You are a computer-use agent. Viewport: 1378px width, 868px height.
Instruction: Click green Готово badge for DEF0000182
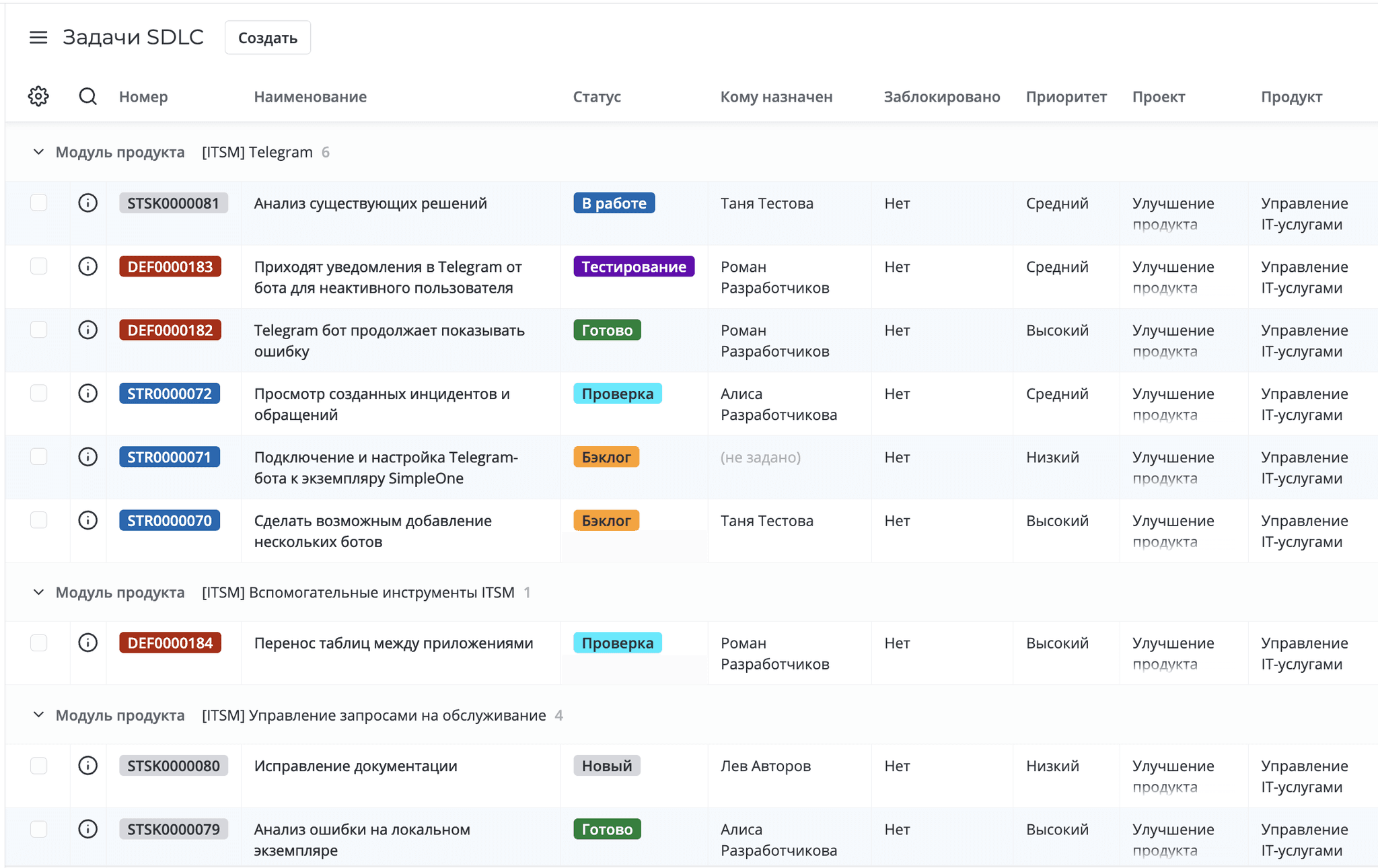(607, 330)
